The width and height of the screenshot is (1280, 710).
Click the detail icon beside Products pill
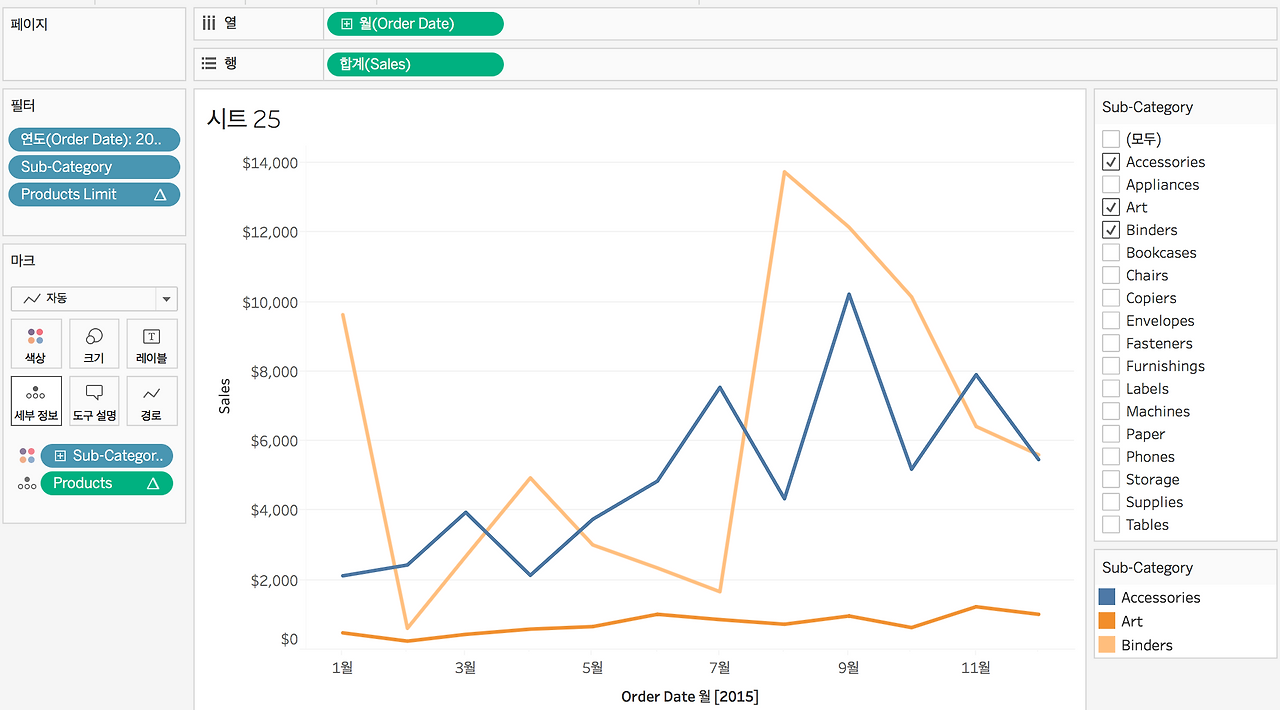tap(27, 484)
